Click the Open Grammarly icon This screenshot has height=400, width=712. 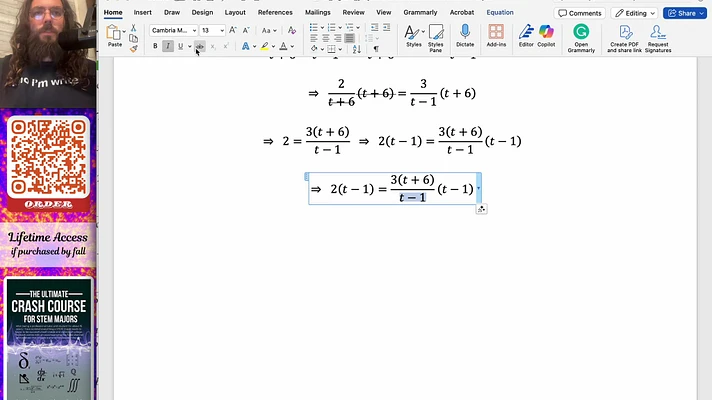click(x=581, y=32)
